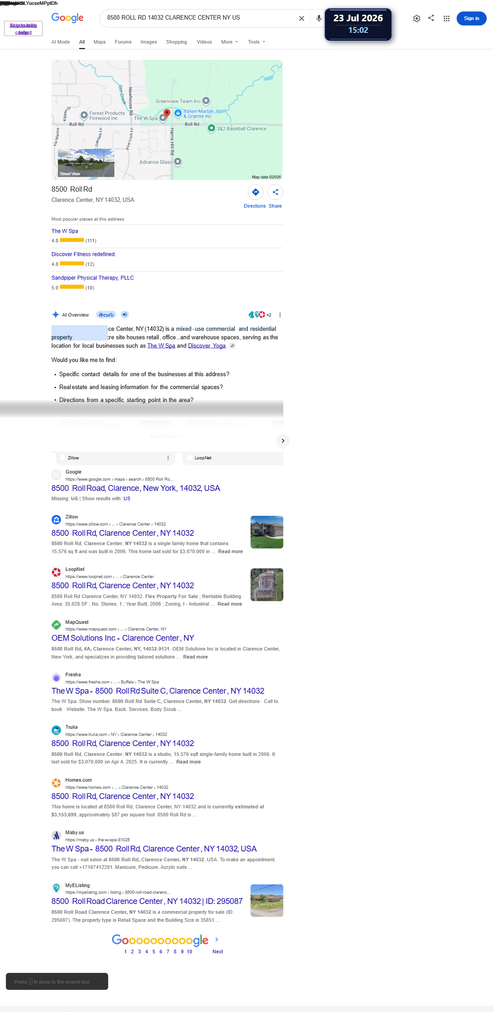Click the MyEListing result favicon

click(56, 888)
